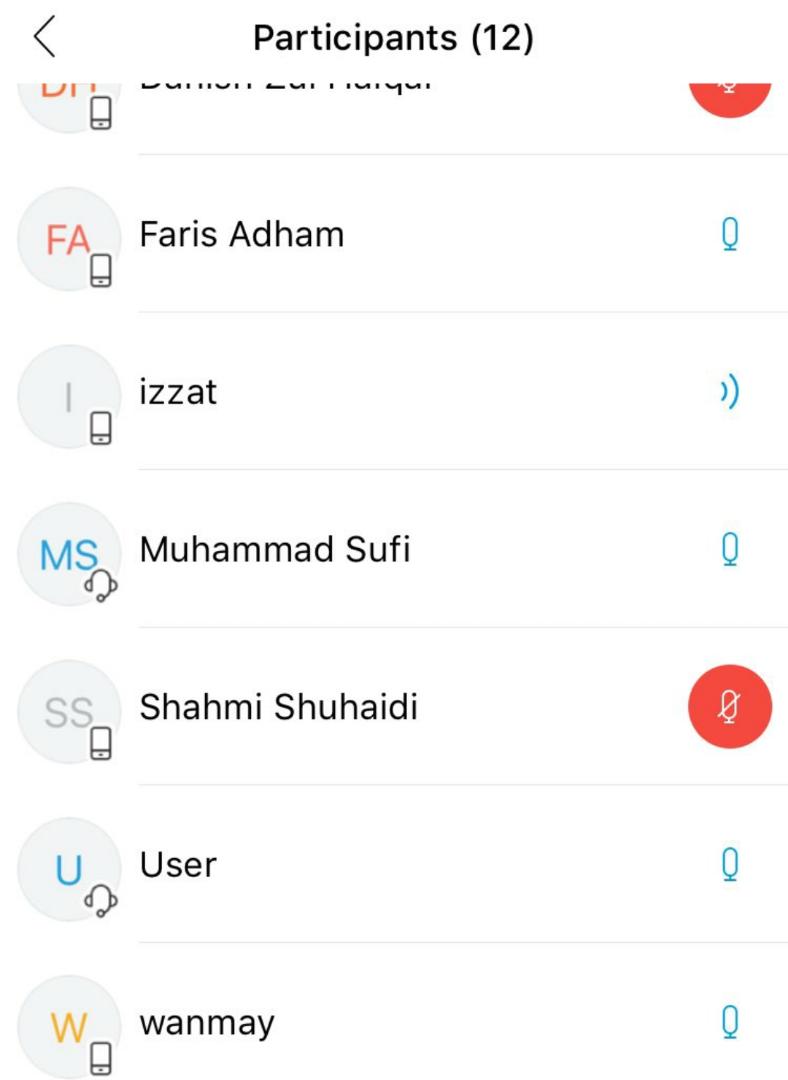This screenshot has height=1080, width=788.
Task: Select the MS avatar of Muhammad Sufi
Action: (x=69, y=554)
